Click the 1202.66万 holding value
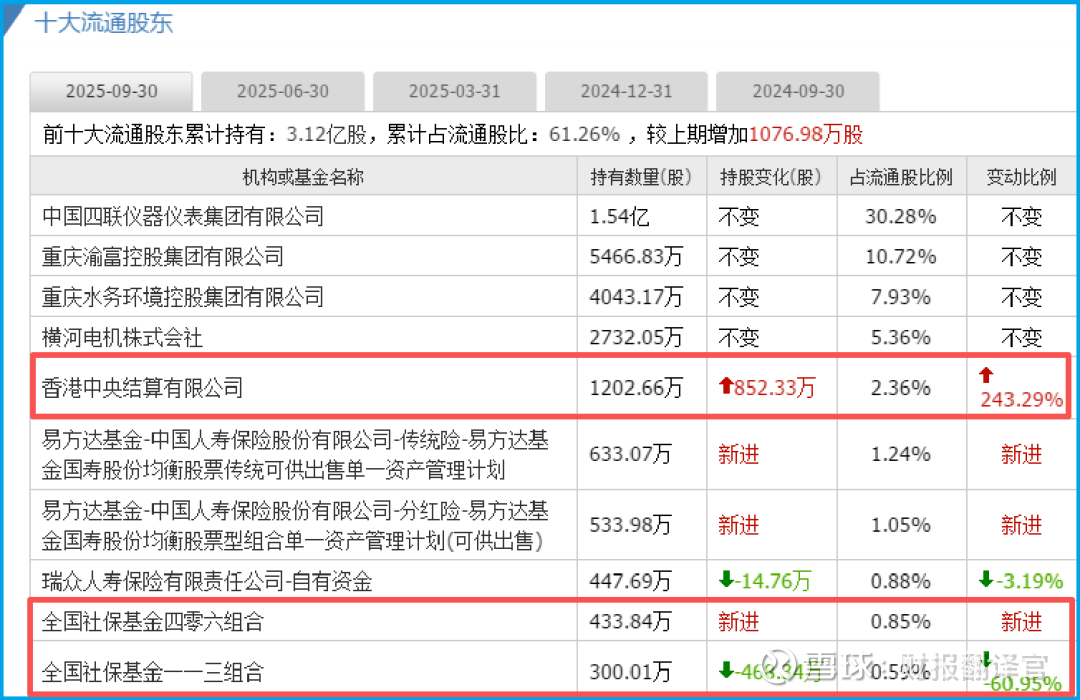Image resolution: width=1080 pixels, height=700 pixels. [636, 388]
